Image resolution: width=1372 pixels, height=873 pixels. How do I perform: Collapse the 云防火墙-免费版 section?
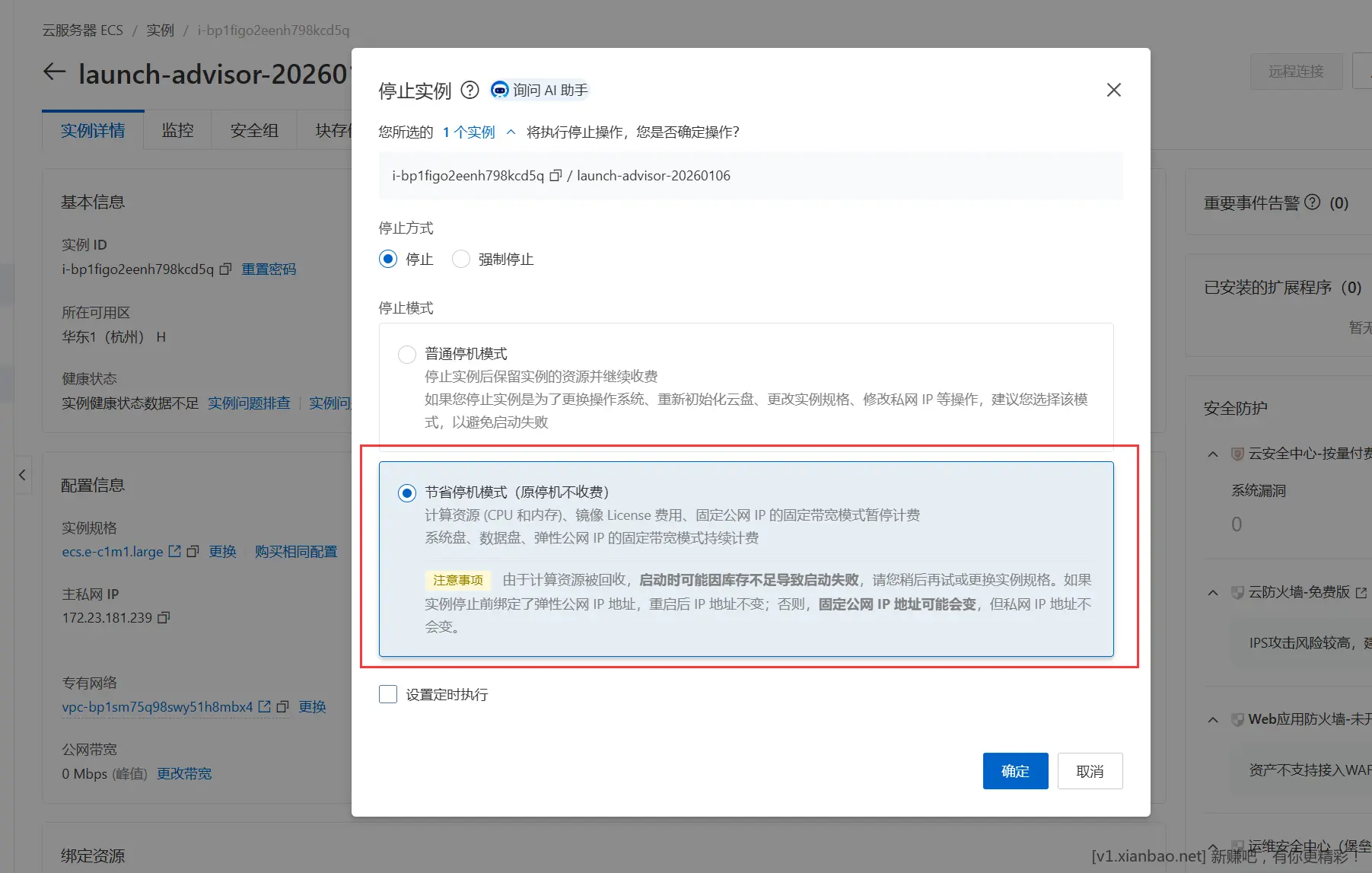pos(1212,593)
